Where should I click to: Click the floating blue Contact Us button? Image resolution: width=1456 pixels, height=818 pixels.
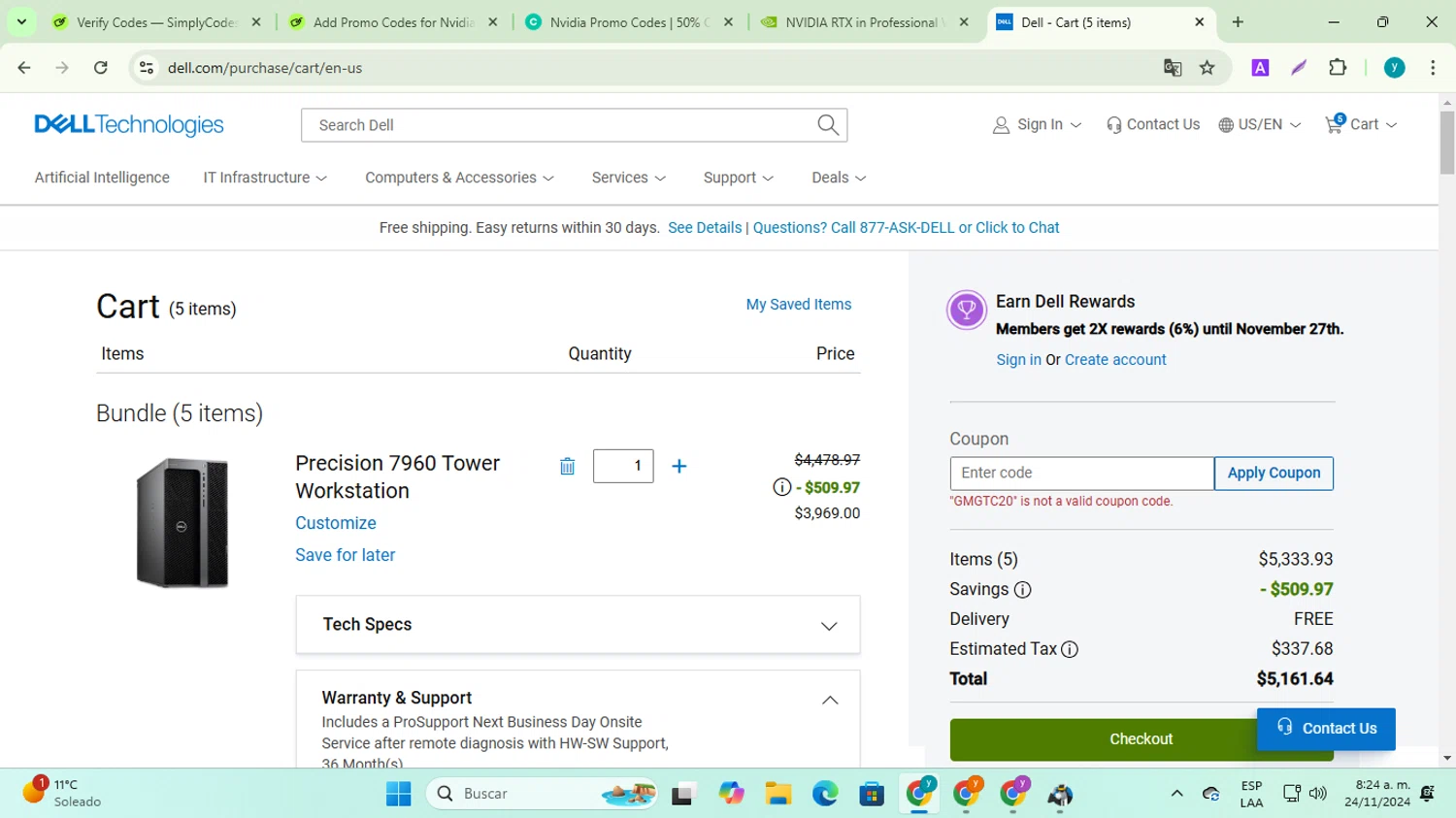(1326, 729)
